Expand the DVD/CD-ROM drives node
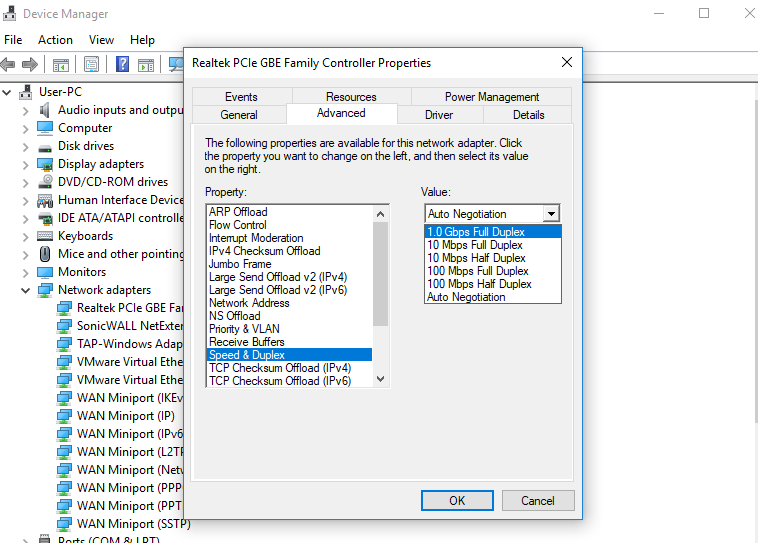 click(x=26, y=183)
